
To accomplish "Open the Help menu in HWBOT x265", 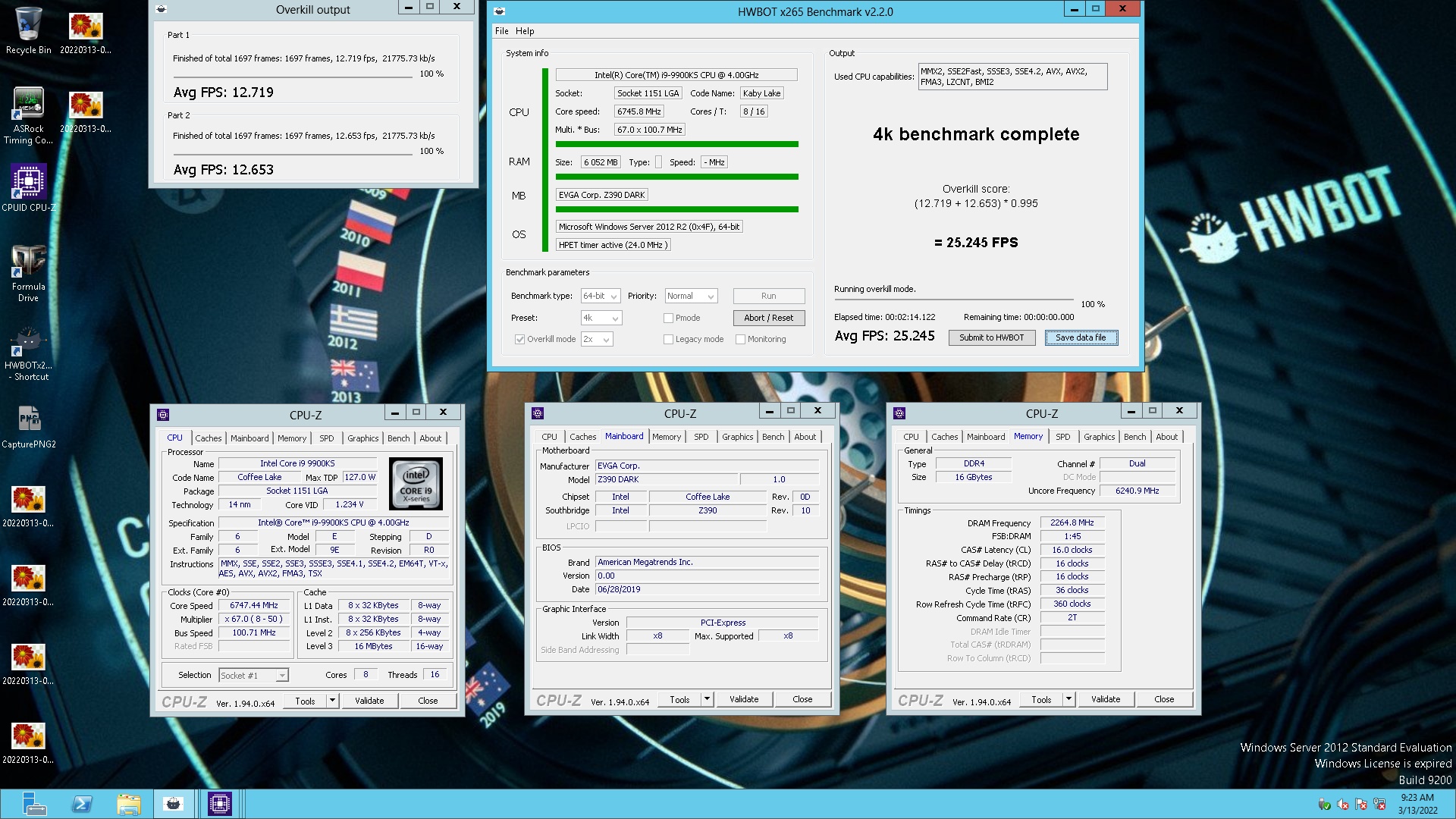I will point(525,31).
